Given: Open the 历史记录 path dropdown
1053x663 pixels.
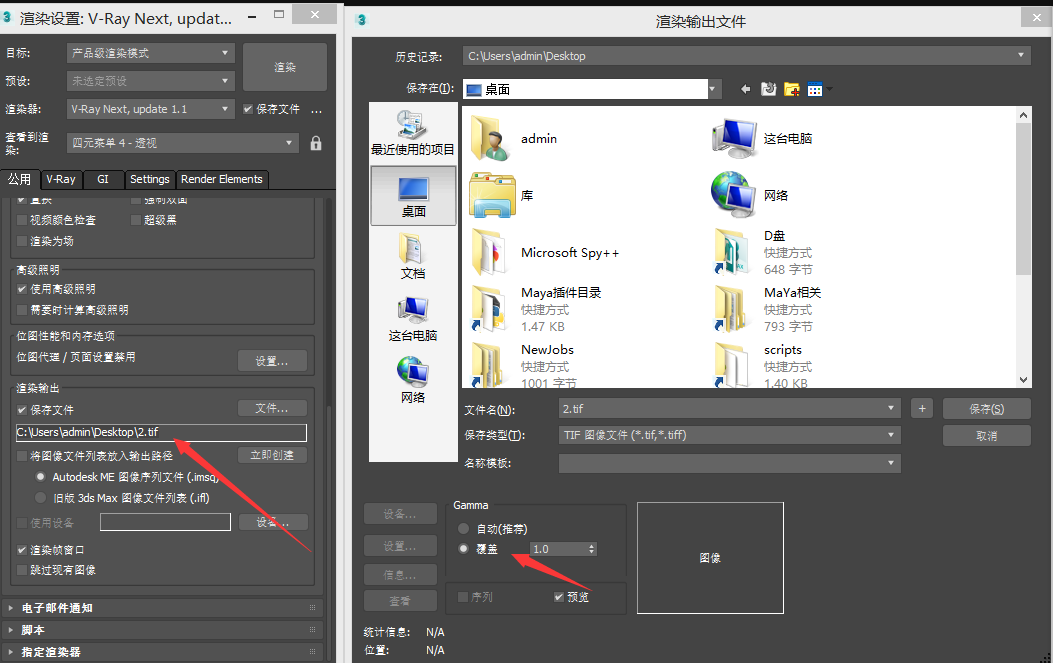Looking at the screenshot, I should coord(747,56).
